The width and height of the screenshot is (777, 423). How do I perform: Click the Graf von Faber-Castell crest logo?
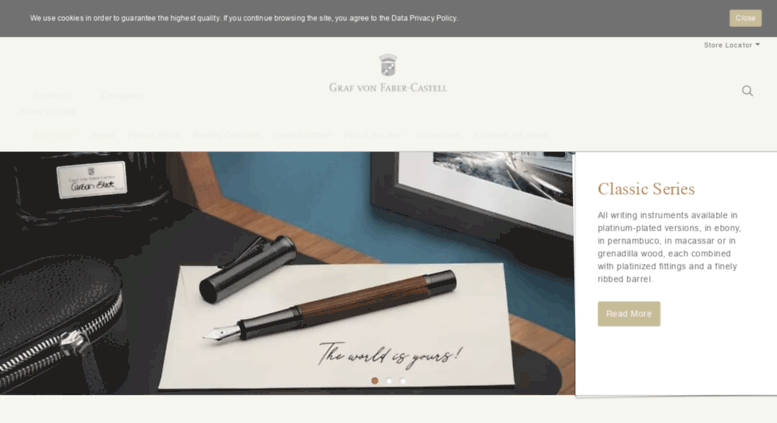click(388, 65)
